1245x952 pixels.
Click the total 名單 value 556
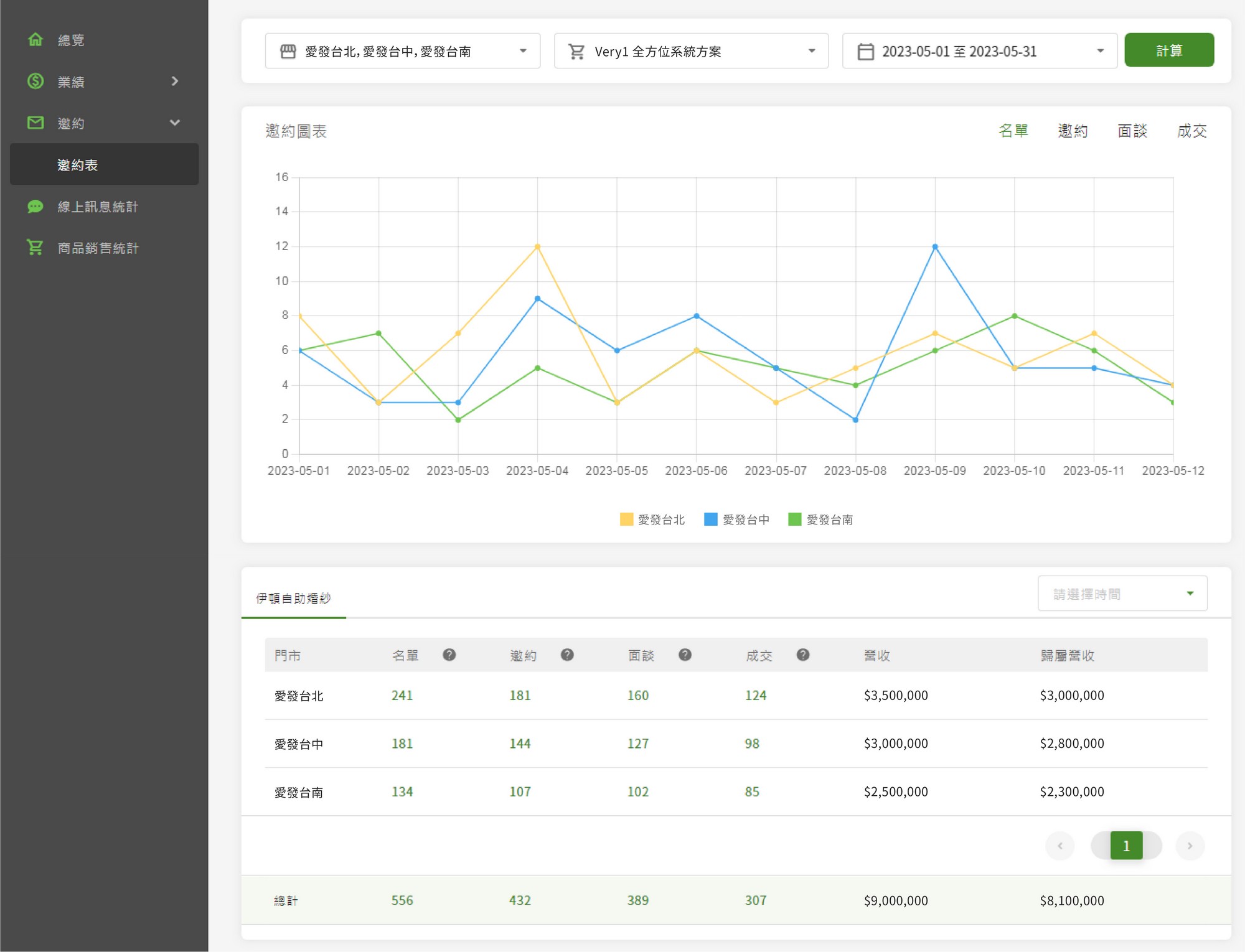click(402, 900)
